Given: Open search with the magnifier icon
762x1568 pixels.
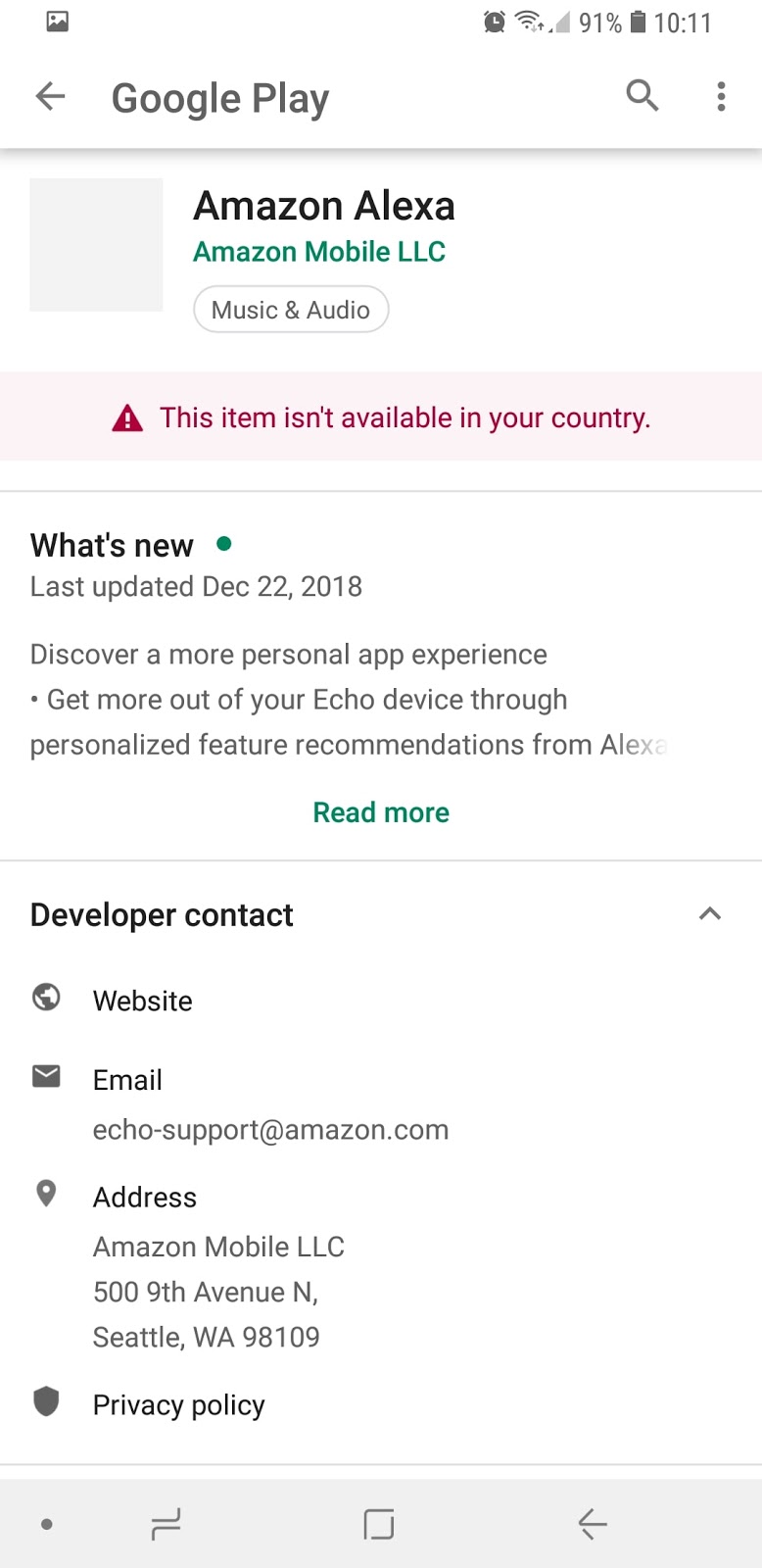Looking at the screenshot, I should 643,96.
